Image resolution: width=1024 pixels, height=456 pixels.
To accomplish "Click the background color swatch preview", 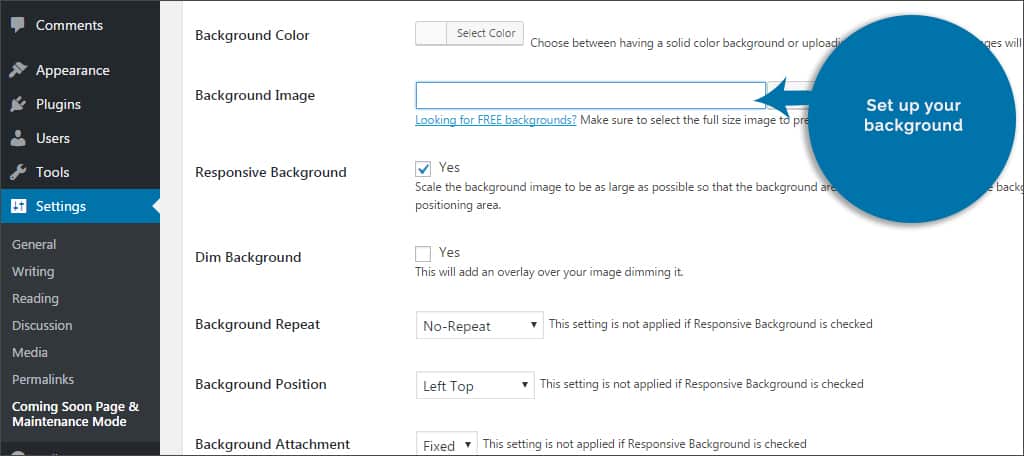I will [x=431, y=33].
